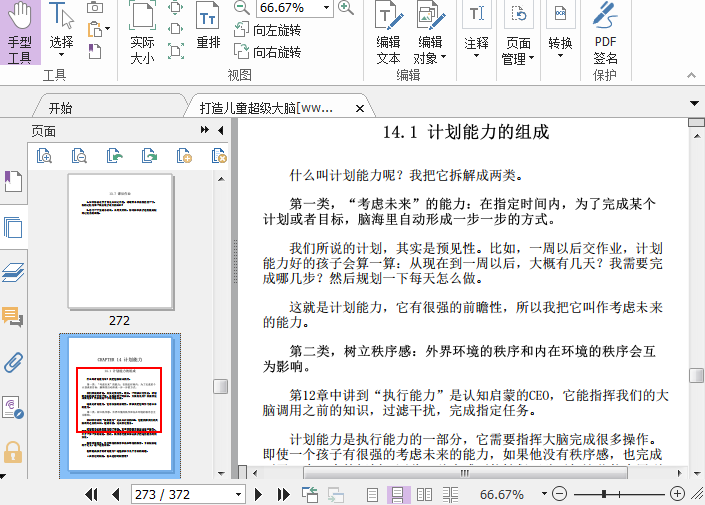Click the rotate page clockwise icon
Image resolution: width=705 pixels, height=505 pixels.
pyautogui.click(x=149, y=156)
